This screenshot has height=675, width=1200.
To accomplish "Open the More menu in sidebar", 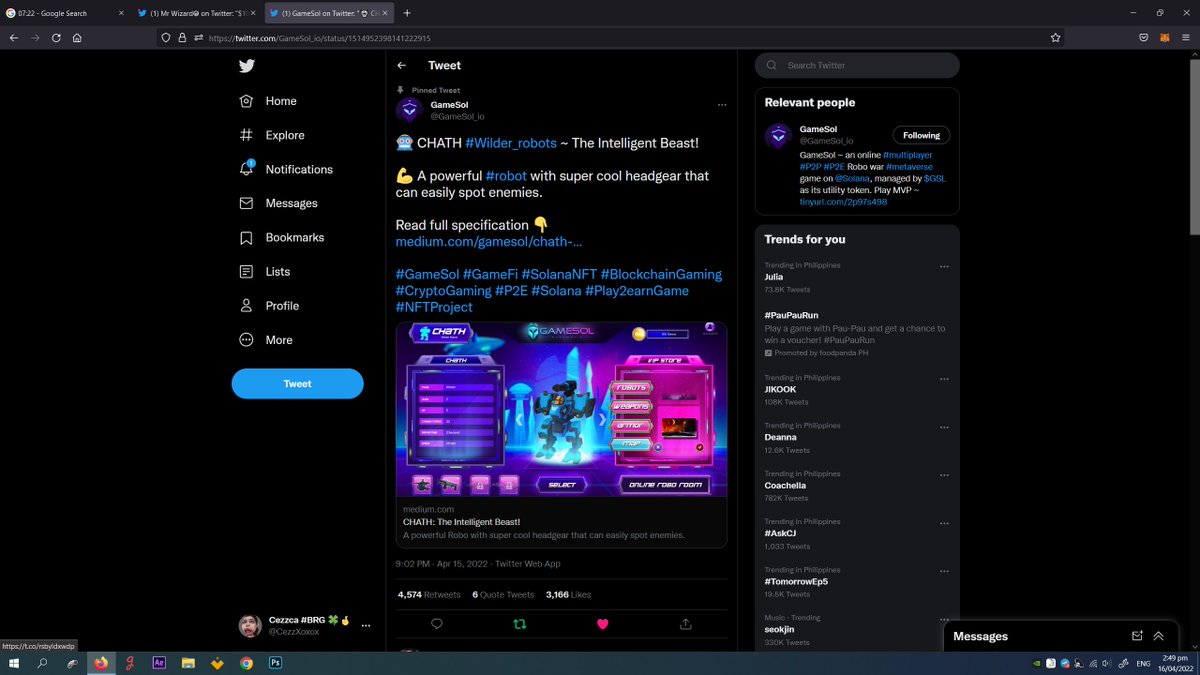I will coord(266,340).
